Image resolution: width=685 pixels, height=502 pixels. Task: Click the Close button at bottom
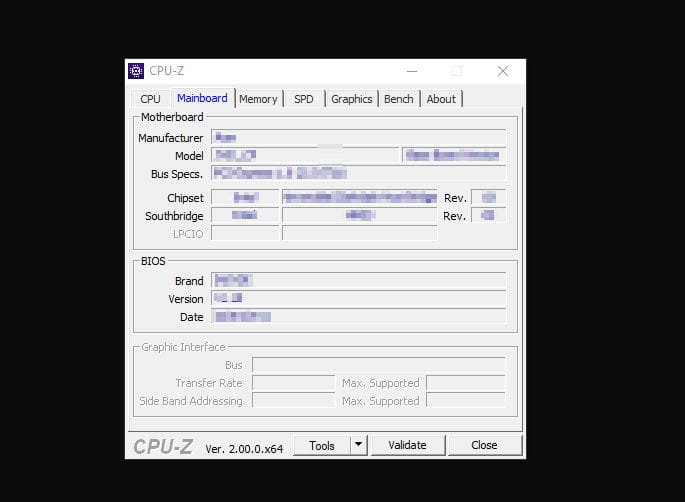point(484,445)
